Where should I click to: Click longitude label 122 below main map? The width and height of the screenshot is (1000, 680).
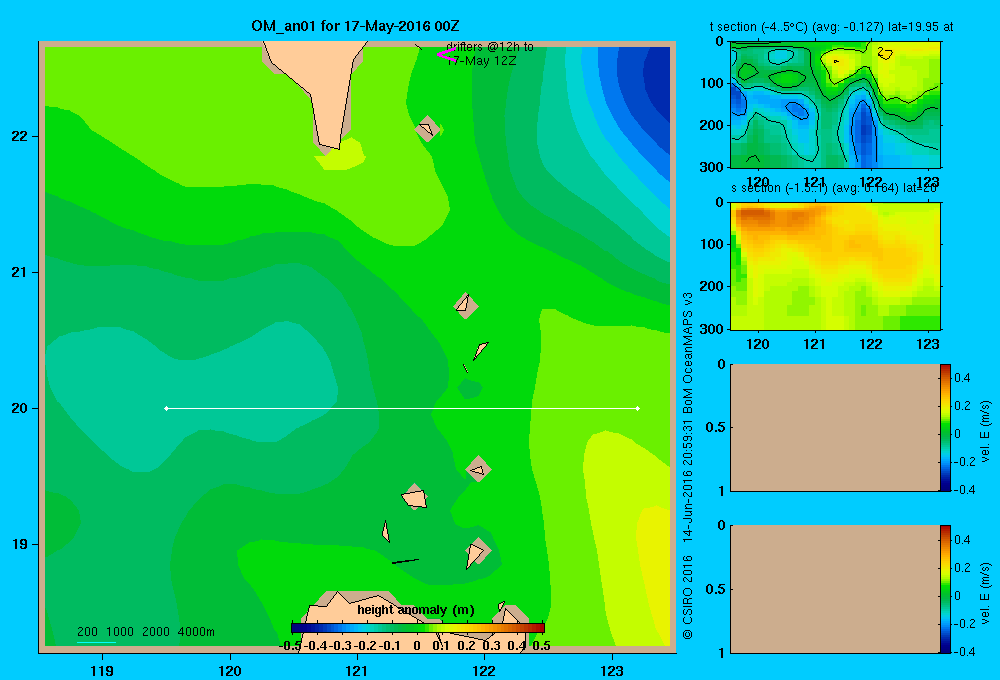coord(484,670)
